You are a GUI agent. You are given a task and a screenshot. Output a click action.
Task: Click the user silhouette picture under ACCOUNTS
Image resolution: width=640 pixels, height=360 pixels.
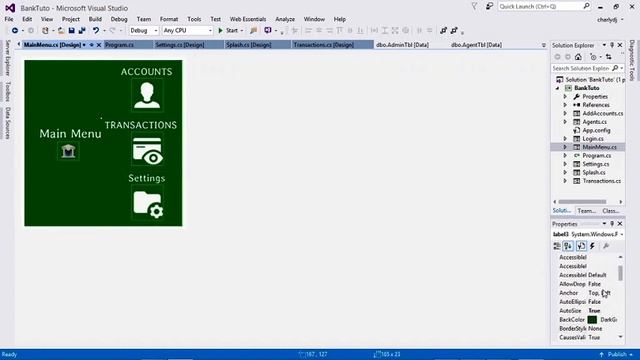pos(147,95)
